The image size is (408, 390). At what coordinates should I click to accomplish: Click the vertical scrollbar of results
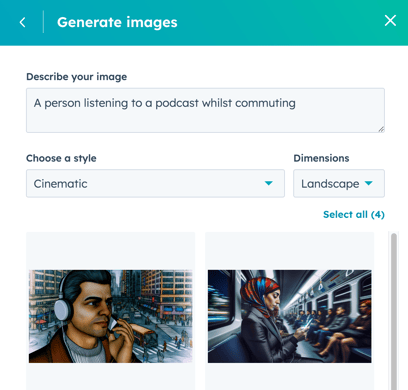coord(394,311)
